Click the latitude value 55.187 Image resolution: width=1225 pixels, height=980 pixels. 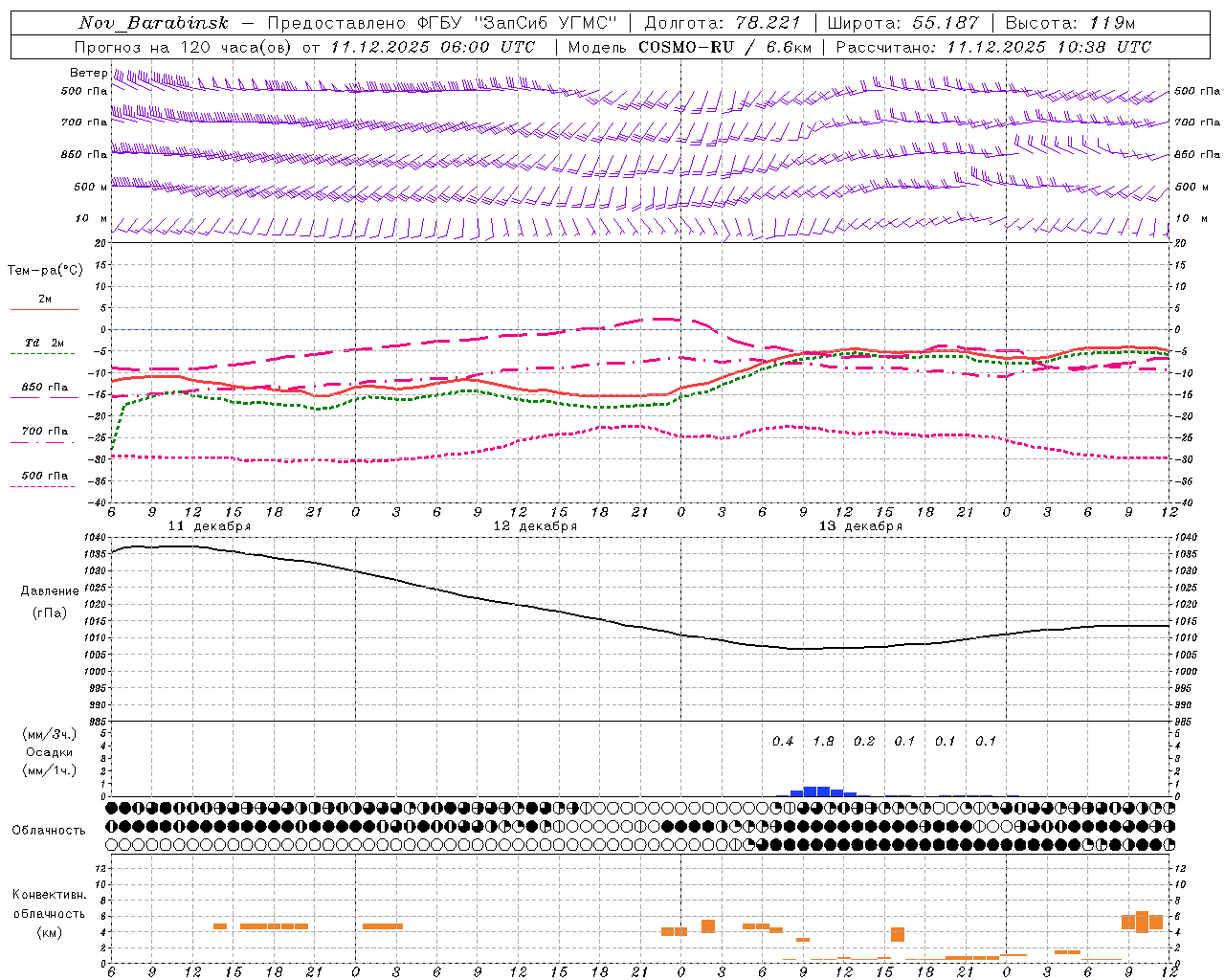click(947, 23)
